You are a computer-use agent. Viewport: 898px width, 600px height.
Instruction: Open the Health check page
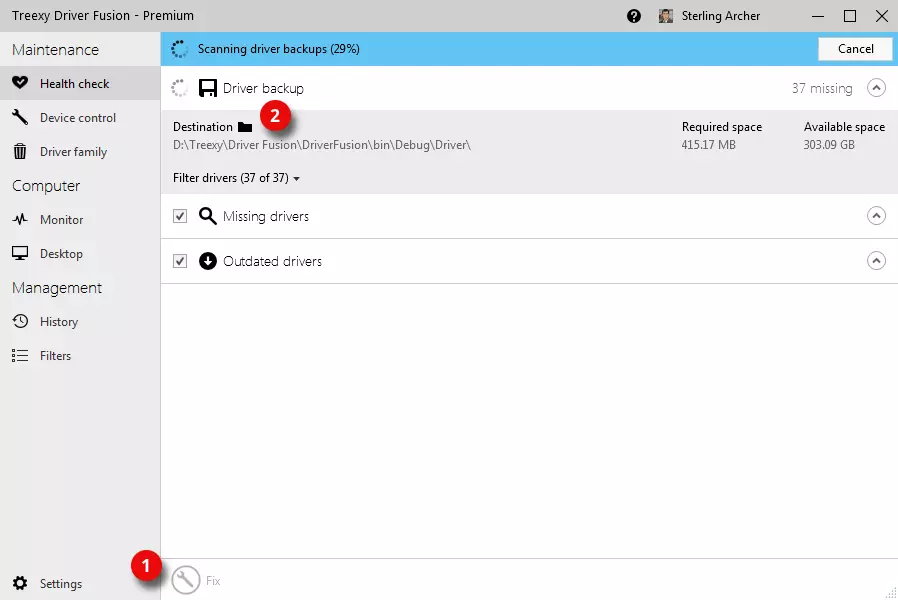tap(80, 84)
